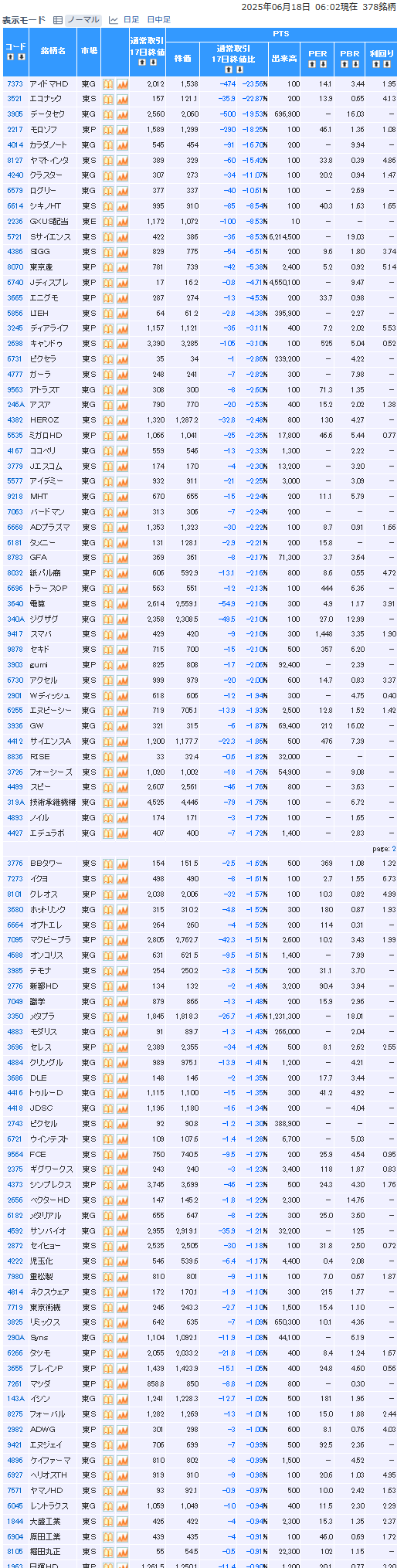
Task: Click 原田工業 stock name cell
Action: 53,1536
